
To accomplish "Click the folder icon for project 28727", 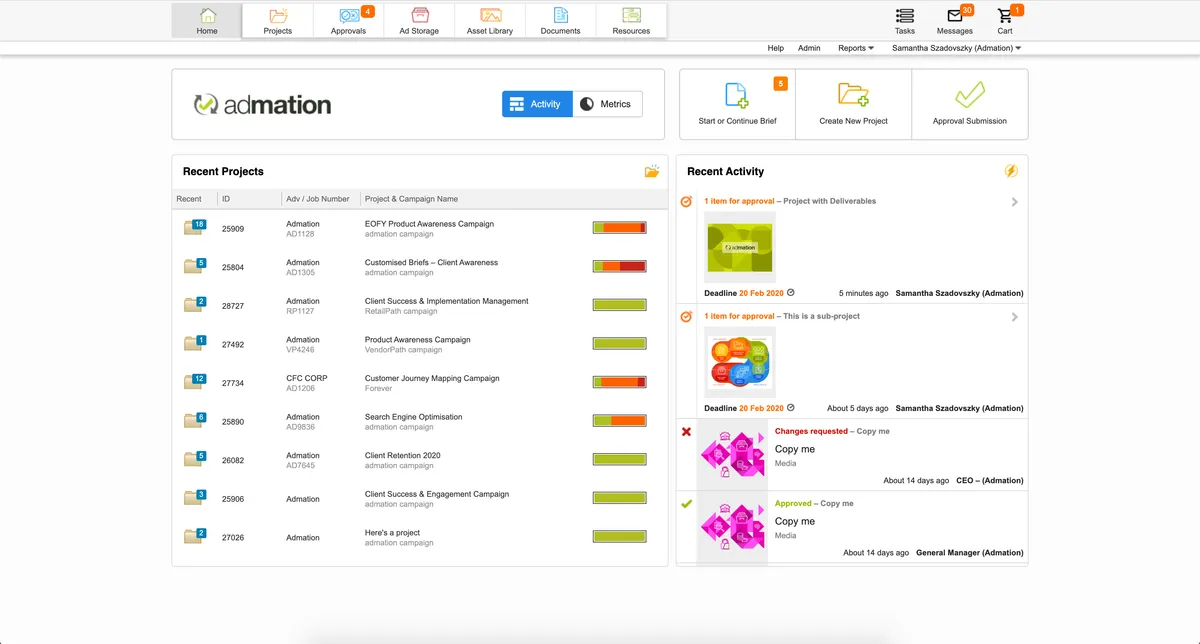I will pyautogui.click(x=194, y=305).
